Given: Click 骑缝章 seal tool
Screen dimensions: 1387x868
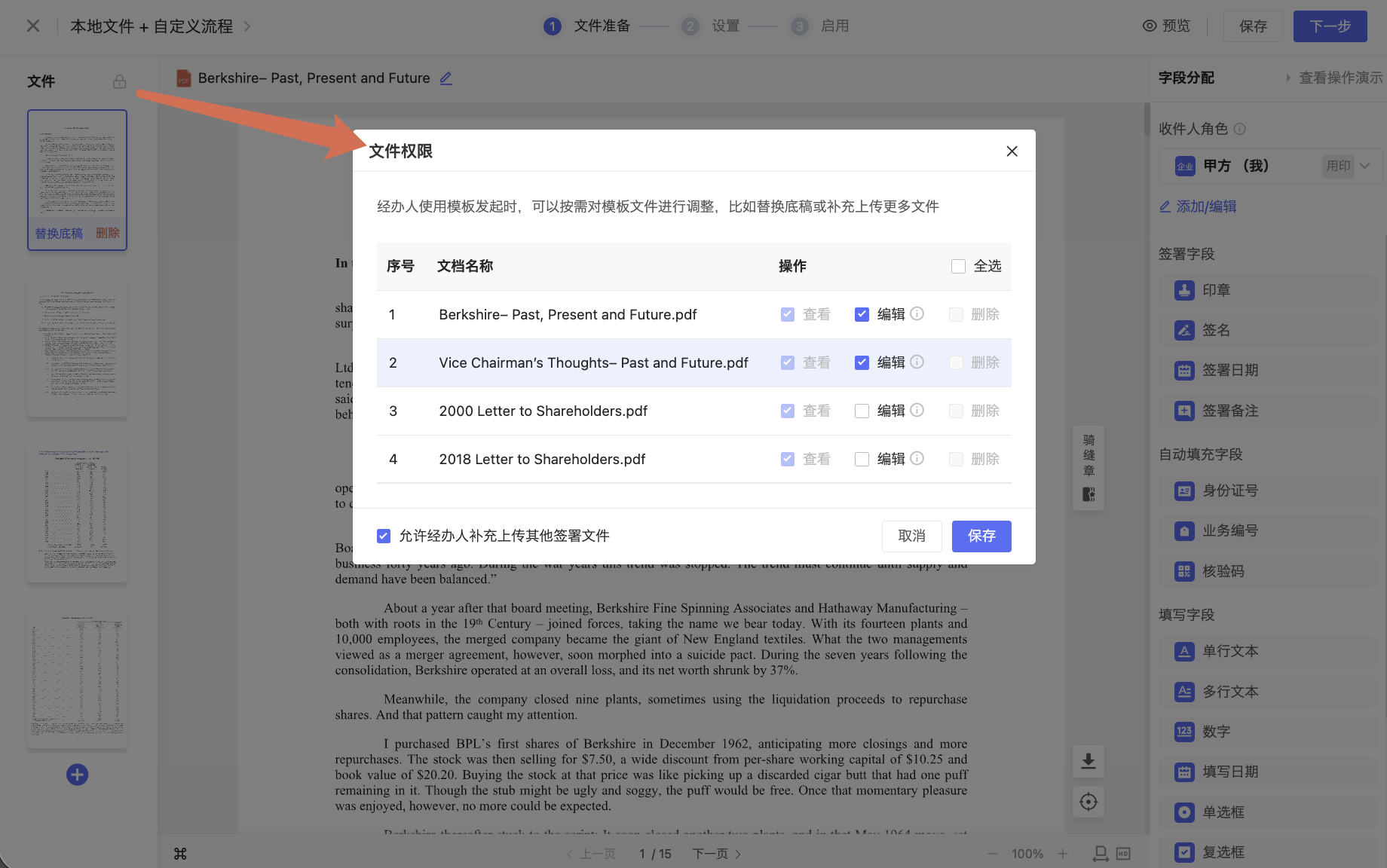Looking at the screenshot, I should tap(1088, 467).
